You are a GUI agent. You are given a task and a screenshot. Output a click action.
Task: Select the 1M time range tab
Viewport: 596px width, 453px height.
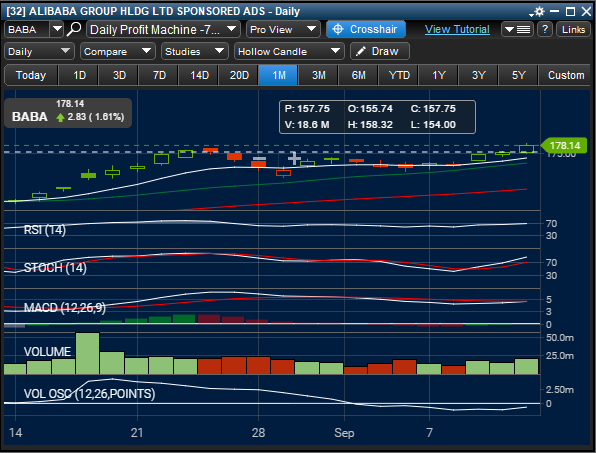tap(279, 75)
